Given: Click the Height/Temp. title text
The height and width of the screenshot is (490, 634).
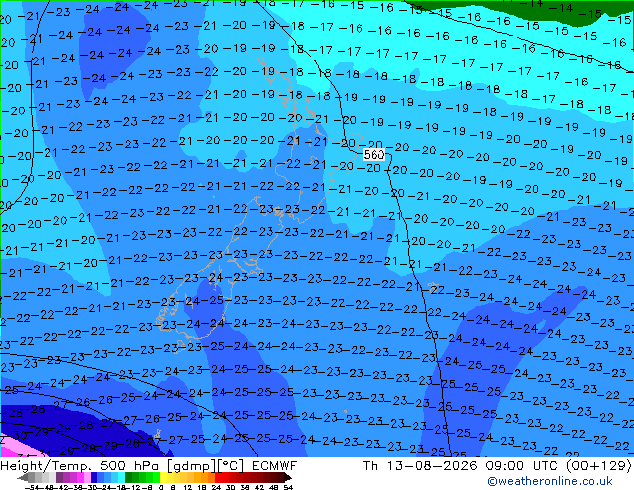Looking at the screenshot, I should click(x=48, y=466).
